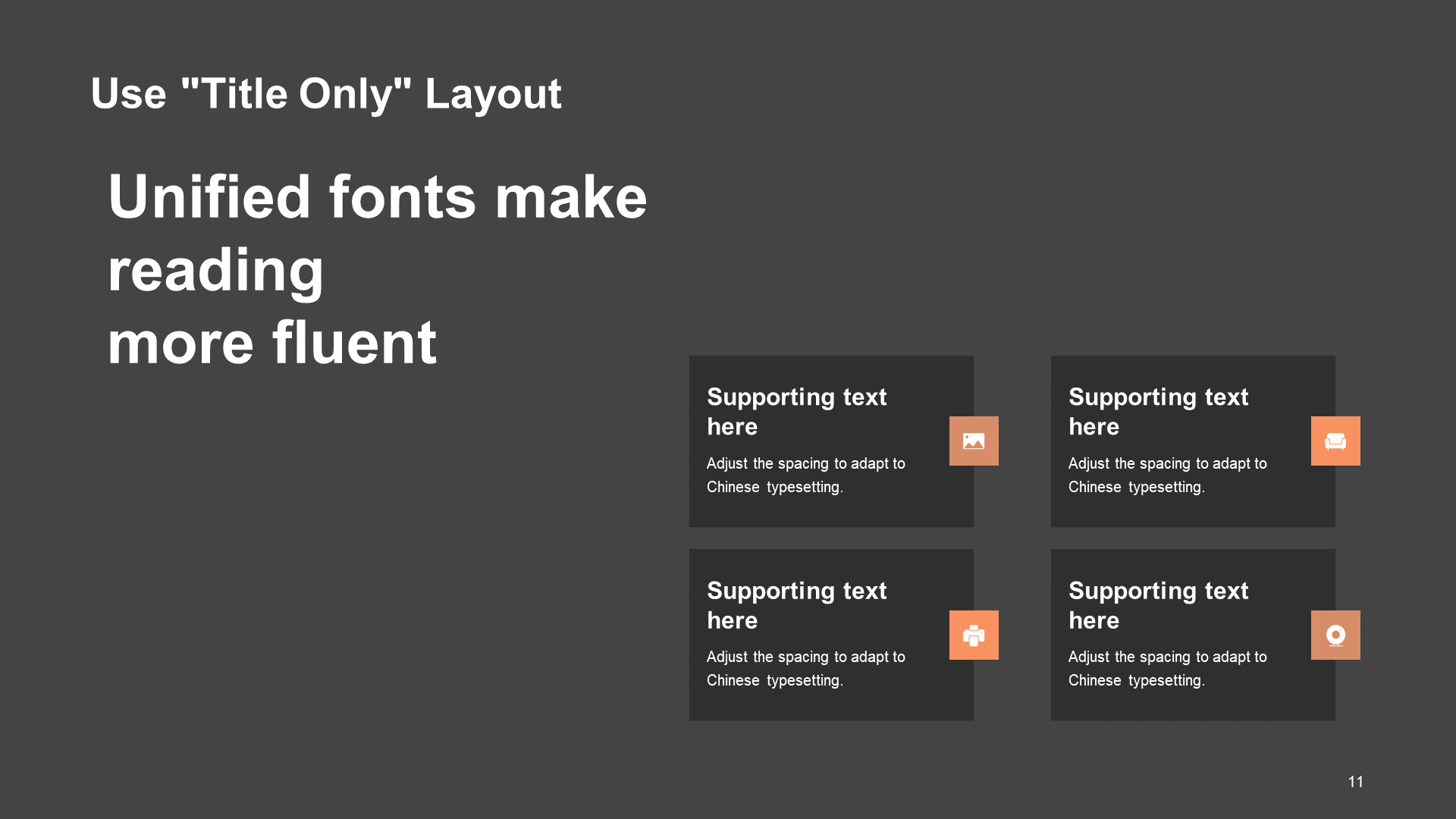The image size is (1456, 819).
Task: Select the slide title 'Use "Title Only" Layout'
Action: point(326,94)
